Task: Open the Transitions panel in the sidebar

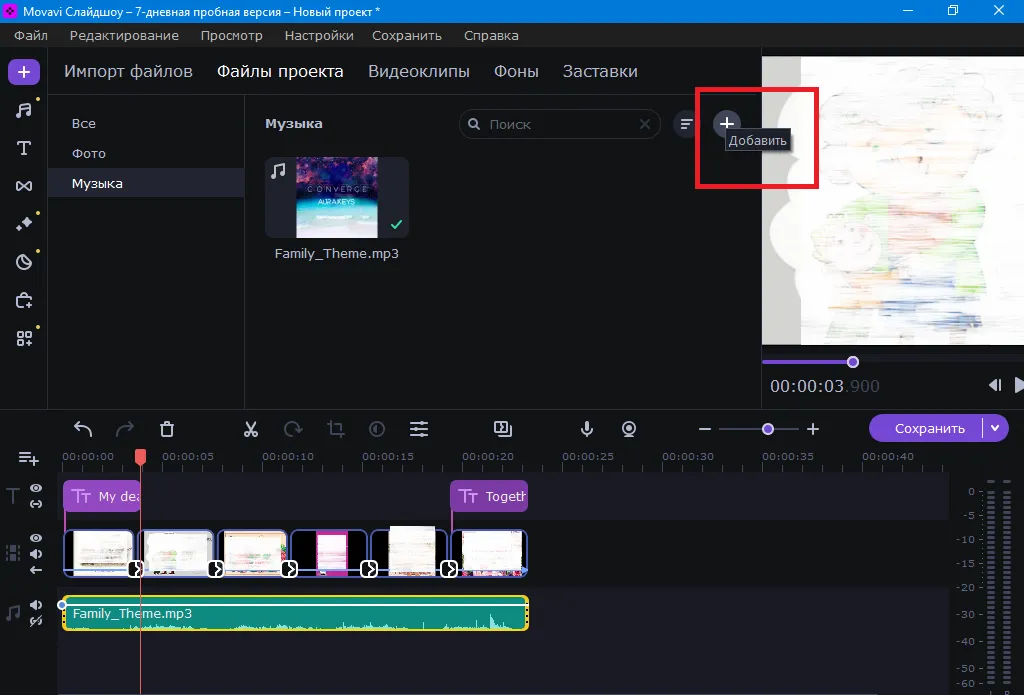Action: click(24, 186)
